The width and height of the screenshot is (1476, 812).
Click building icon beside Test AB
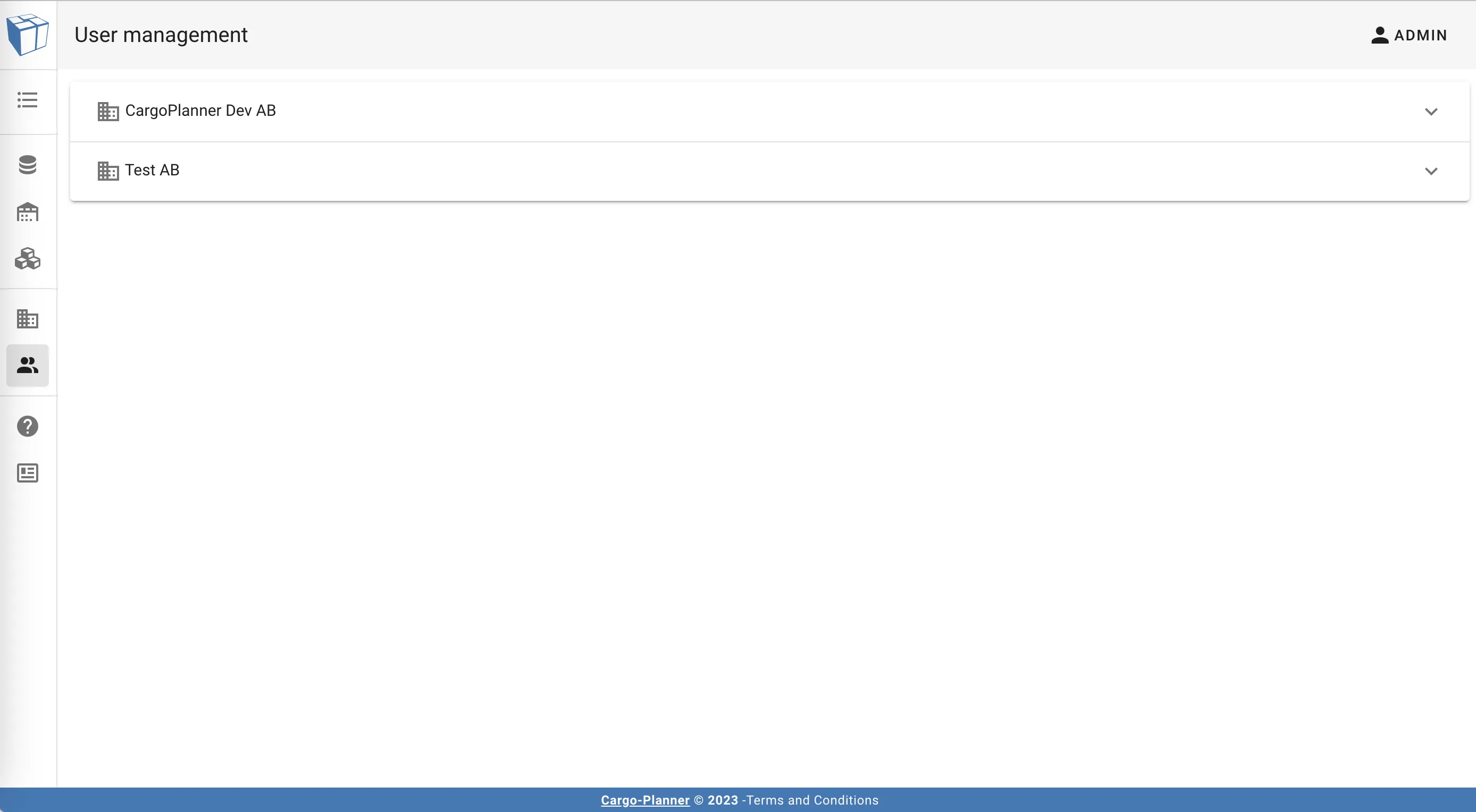click(108, 171)
